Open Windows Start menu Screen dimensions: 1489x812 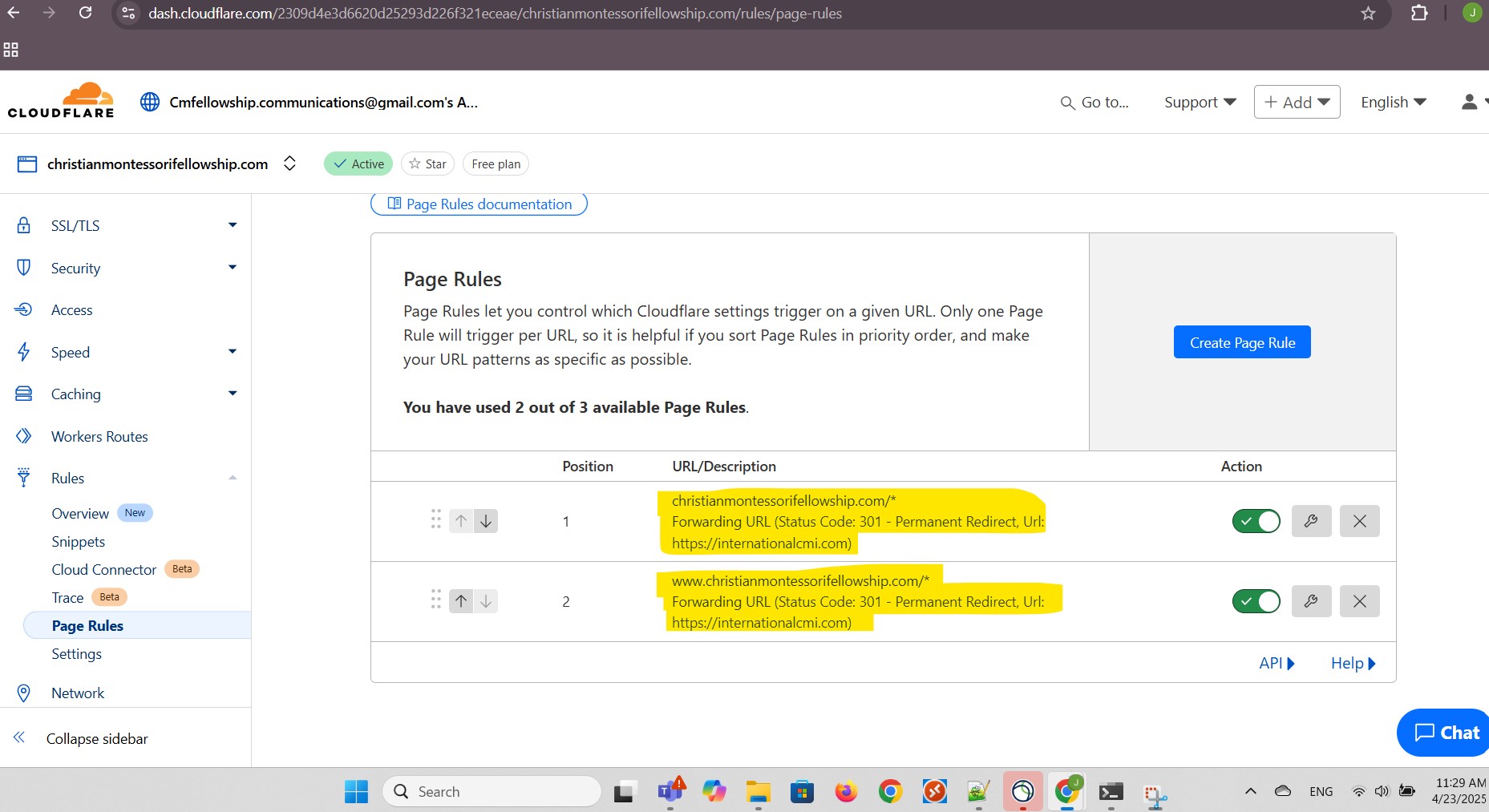(356, 792)
